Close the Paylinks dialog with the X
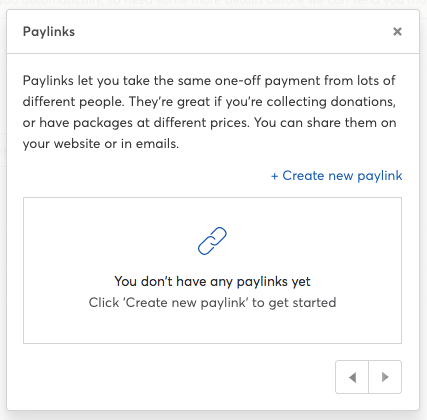Viewport: 427px width, 420px height. click(397, 32)
